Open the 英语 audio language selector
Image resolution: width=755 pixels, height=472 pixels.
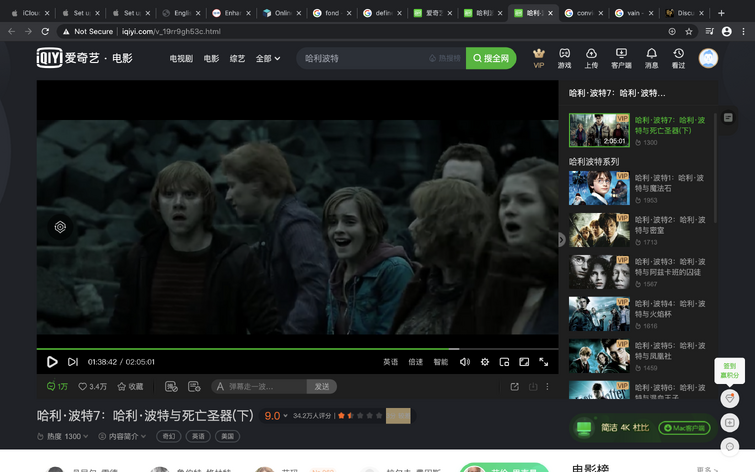[x=391, y=362]
